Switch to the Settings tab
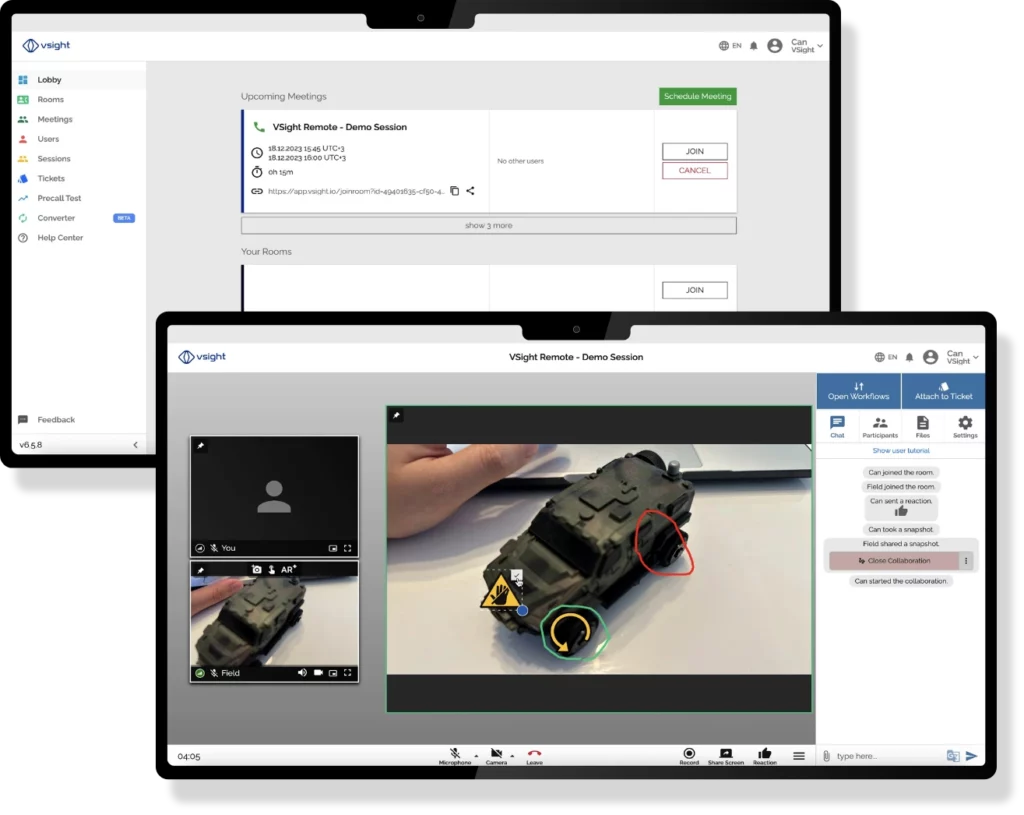The width and height of the screenshot is (1024, 815). (965, 427)
